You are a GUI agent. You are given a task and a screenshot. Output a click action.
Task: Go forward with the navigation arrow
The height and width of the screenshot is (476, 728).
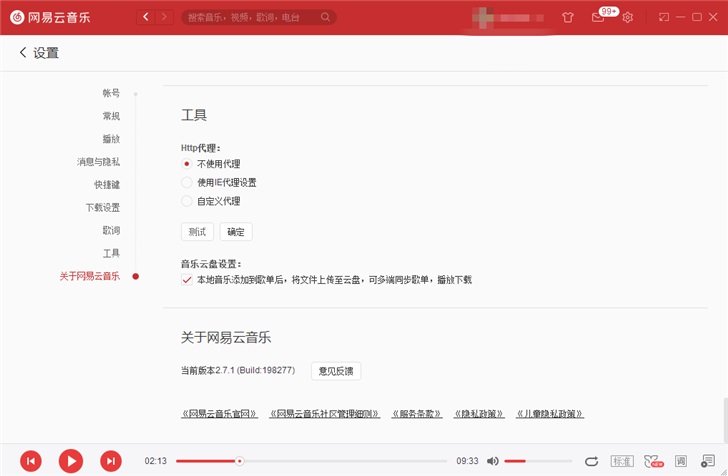164,17
